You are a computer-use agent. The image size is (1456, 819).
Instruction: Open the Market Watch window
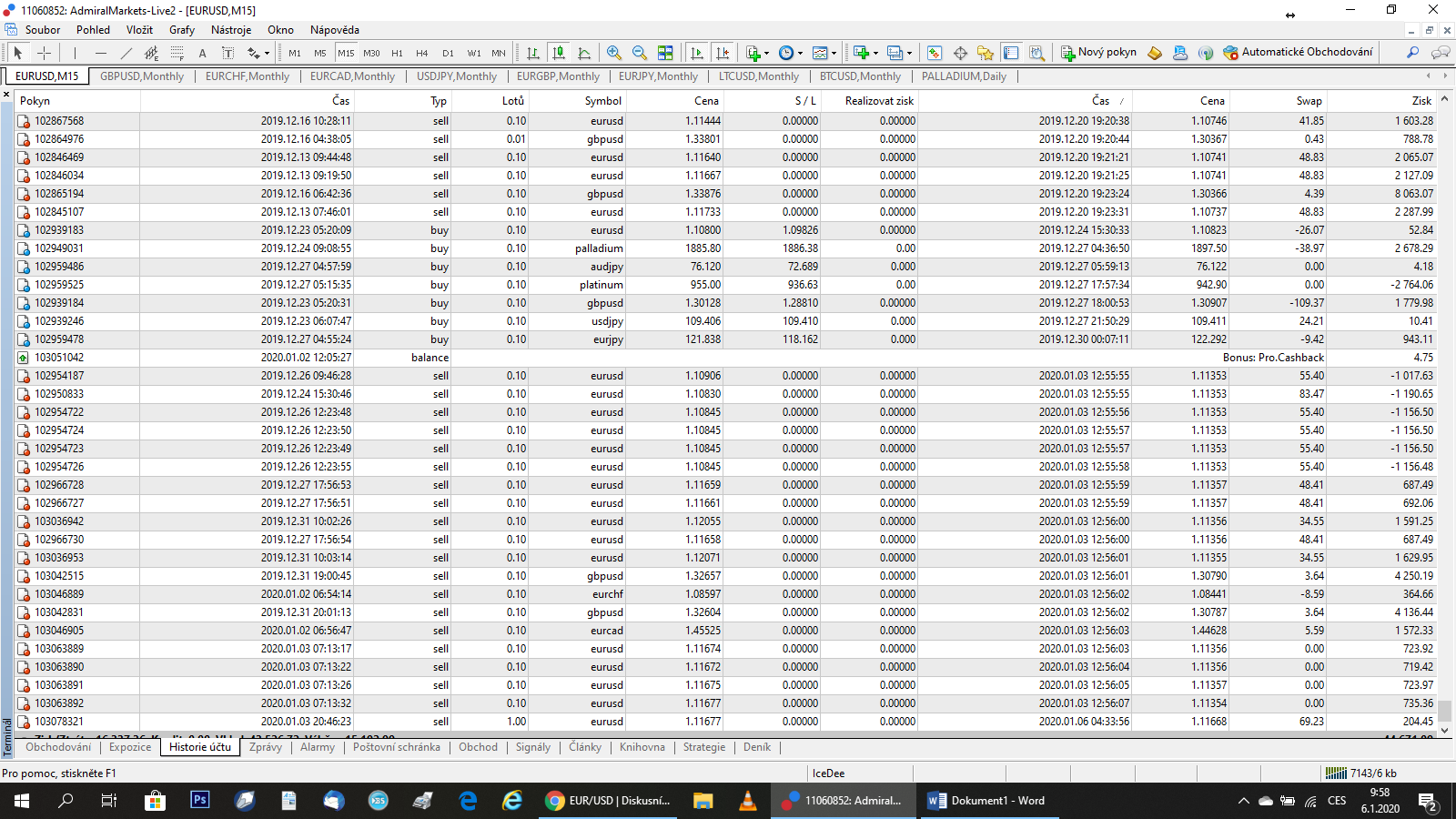[935, 53]
